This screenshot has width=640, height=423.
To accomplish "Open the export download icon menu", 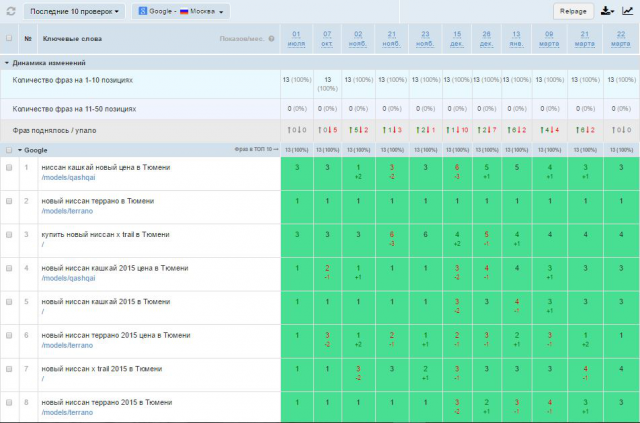I will (x=607, y=11).
